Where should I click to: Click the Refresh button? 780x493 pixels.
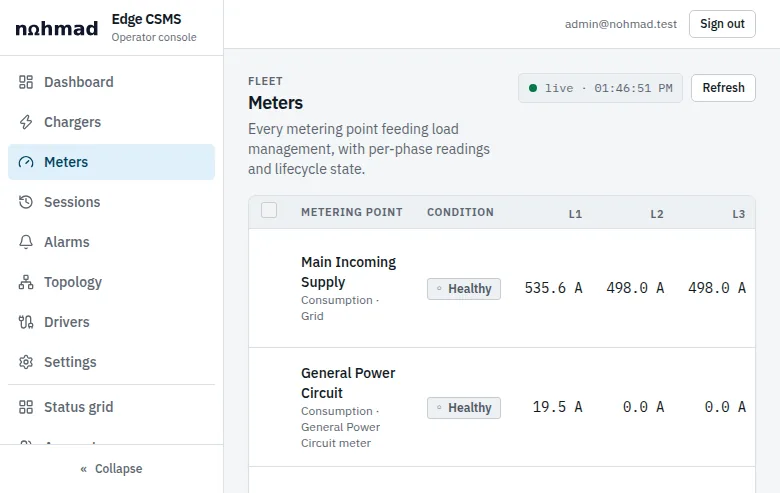pos(723,88)
